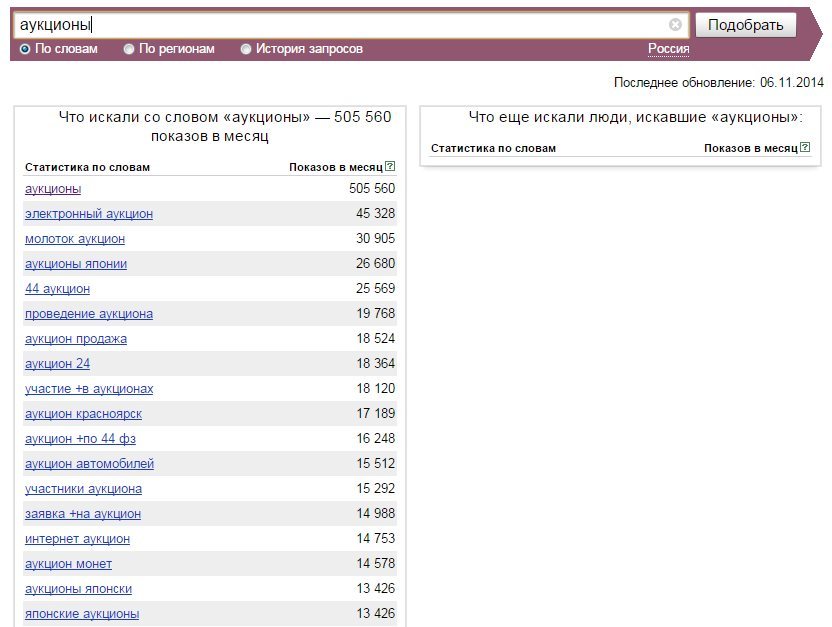The height and width of the screenshot is (627, 832).
Task: Click the value '17 189'
Action: point(376,413)
